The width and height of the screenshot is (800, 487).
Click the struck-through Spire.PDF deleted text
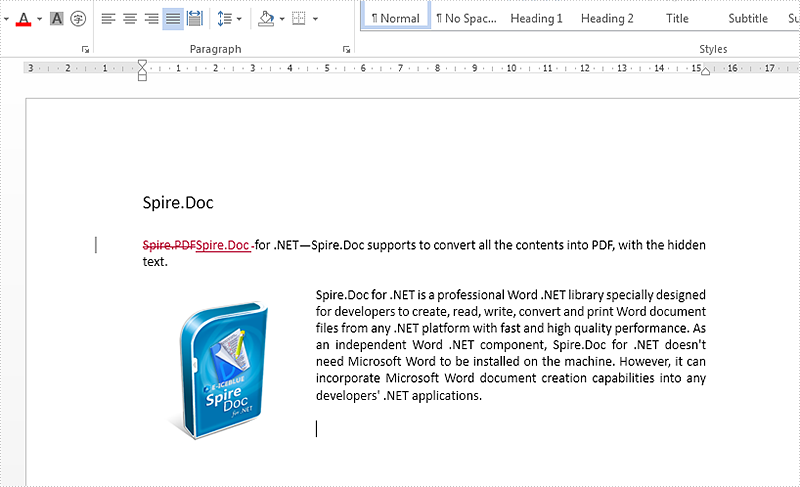click(x=169, y=245)
